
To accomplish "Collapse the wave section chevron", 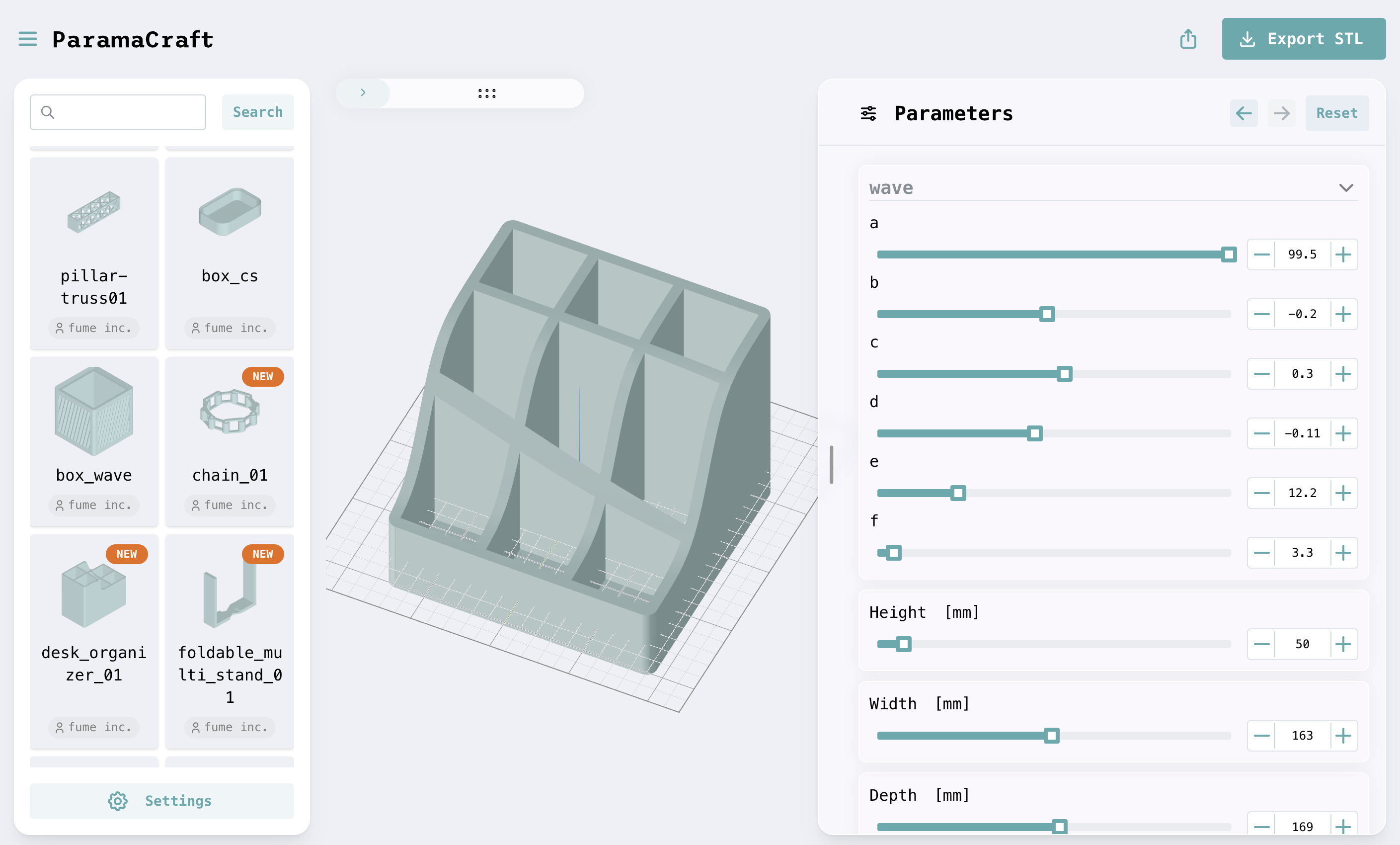I will pos(1345,188).
